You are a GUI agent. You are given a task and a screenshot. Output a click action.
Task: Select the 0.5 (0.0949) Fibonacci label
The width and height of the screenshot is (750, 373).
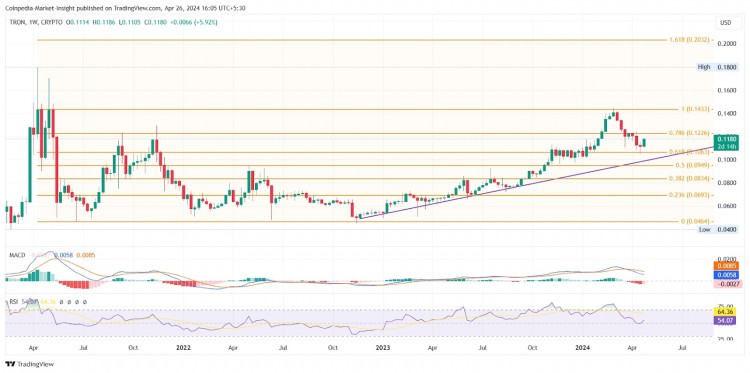(x=692, y=165)
